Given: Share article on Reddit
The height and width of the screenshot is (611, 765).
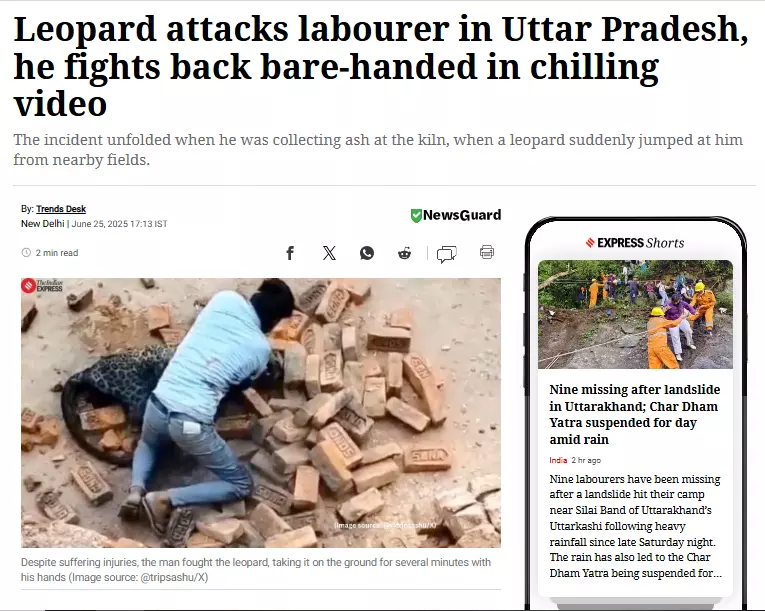Looking at the screenshot, I should (x=404, y=253).
